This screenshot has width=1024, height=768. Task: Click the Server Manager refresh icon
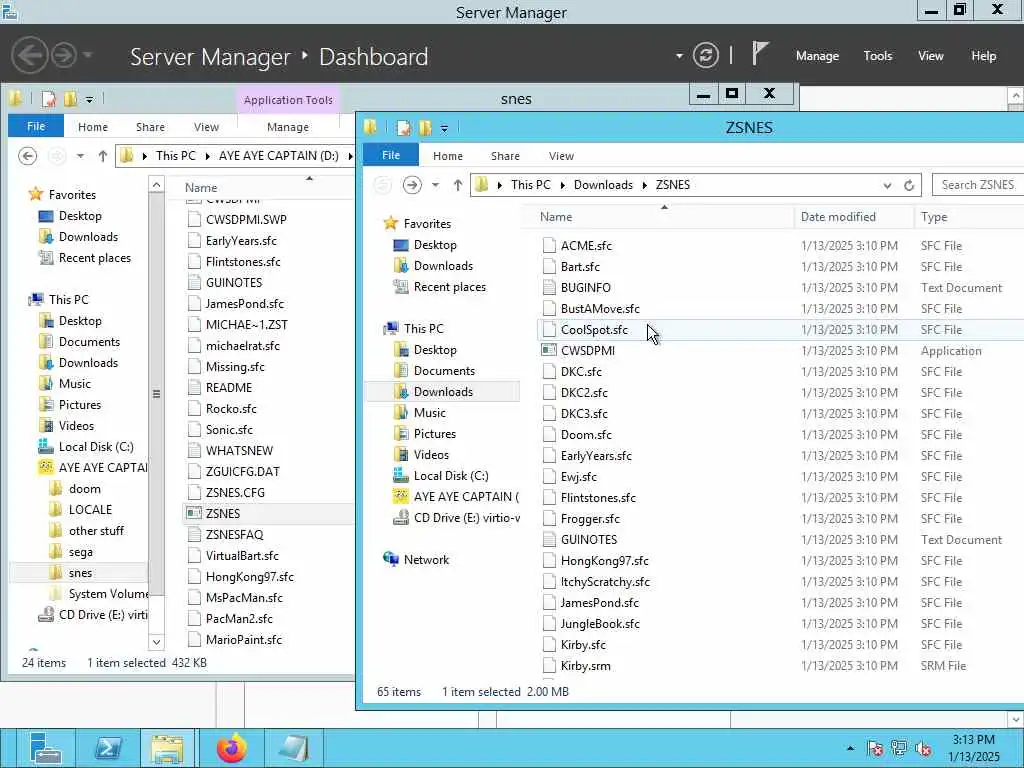pyautogui.click(x=706, y=56)
